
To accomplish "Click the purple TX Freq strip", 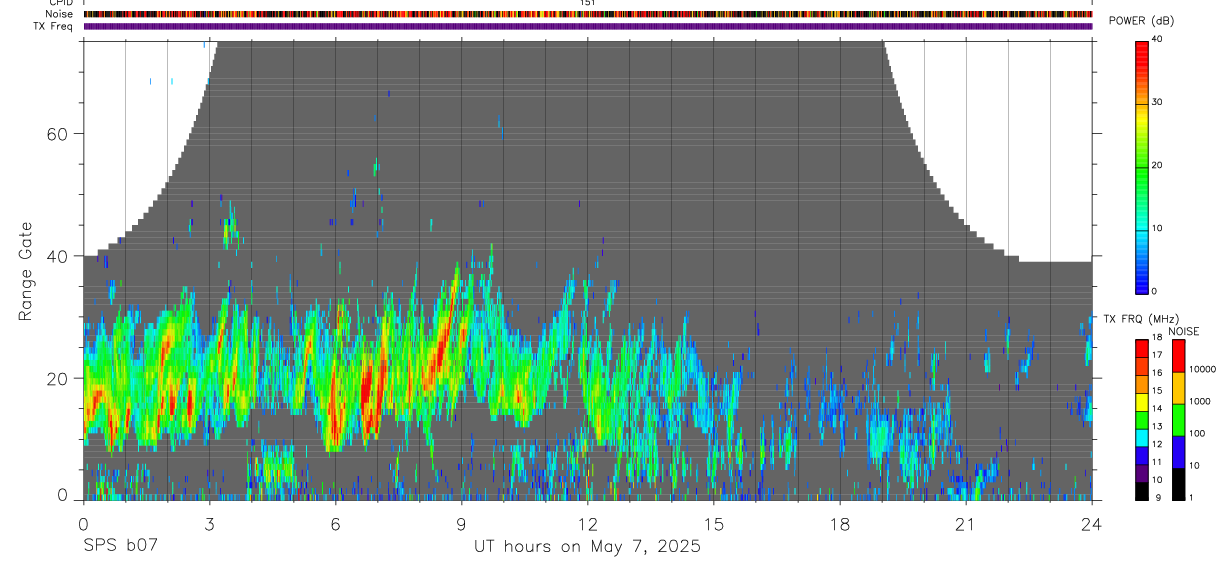I will (x=588, y=26).
